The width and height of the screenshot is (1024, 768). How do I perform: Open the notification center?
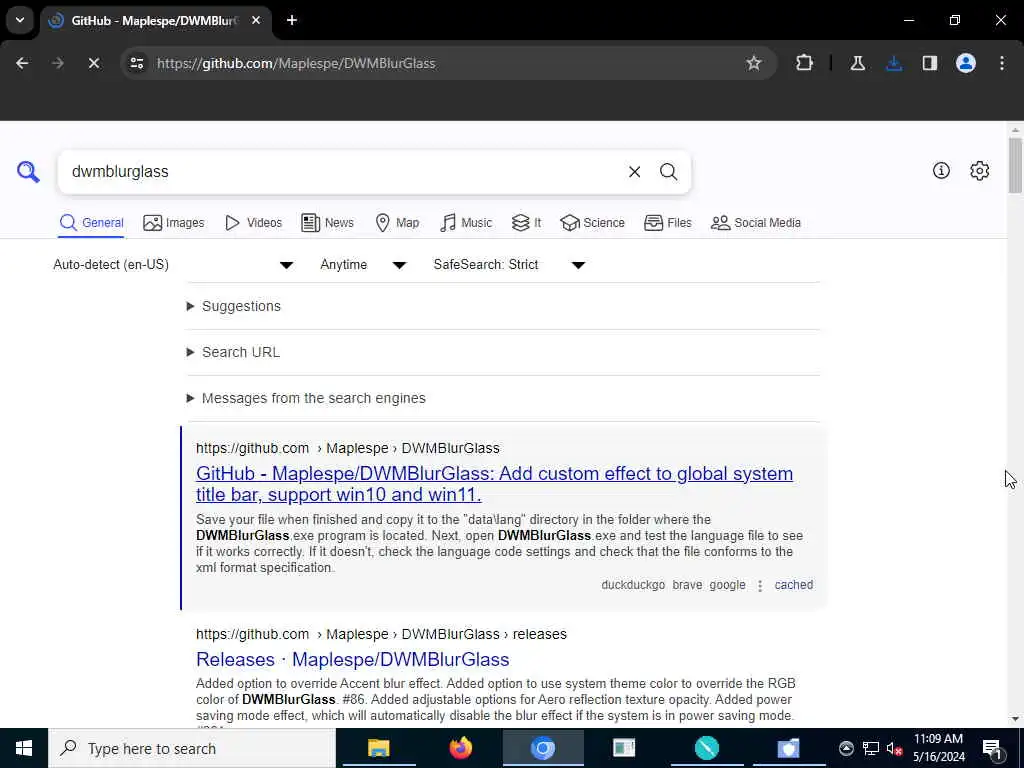pos(993,748)
